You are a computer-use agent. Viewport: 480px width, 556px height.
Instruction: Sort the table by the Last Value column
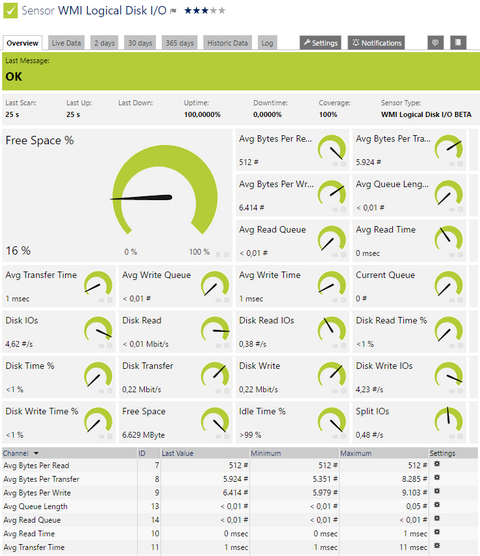(178, 453)
